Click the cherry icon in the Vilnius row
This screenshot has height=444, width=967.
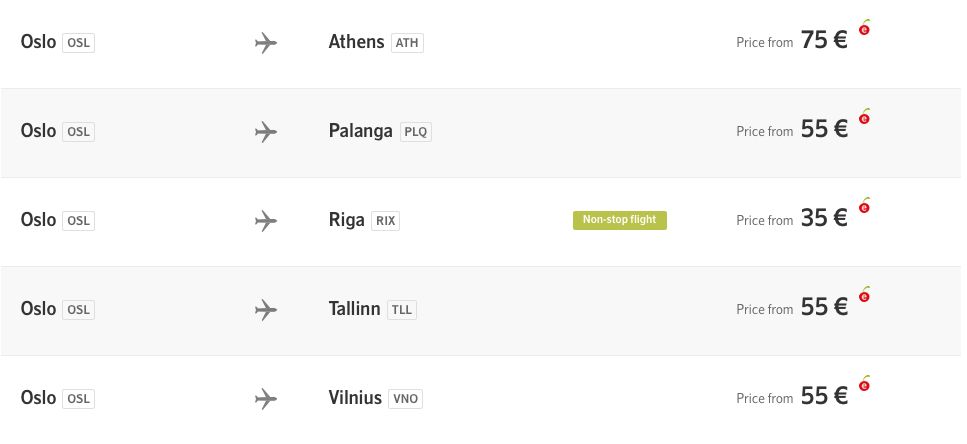865,383
